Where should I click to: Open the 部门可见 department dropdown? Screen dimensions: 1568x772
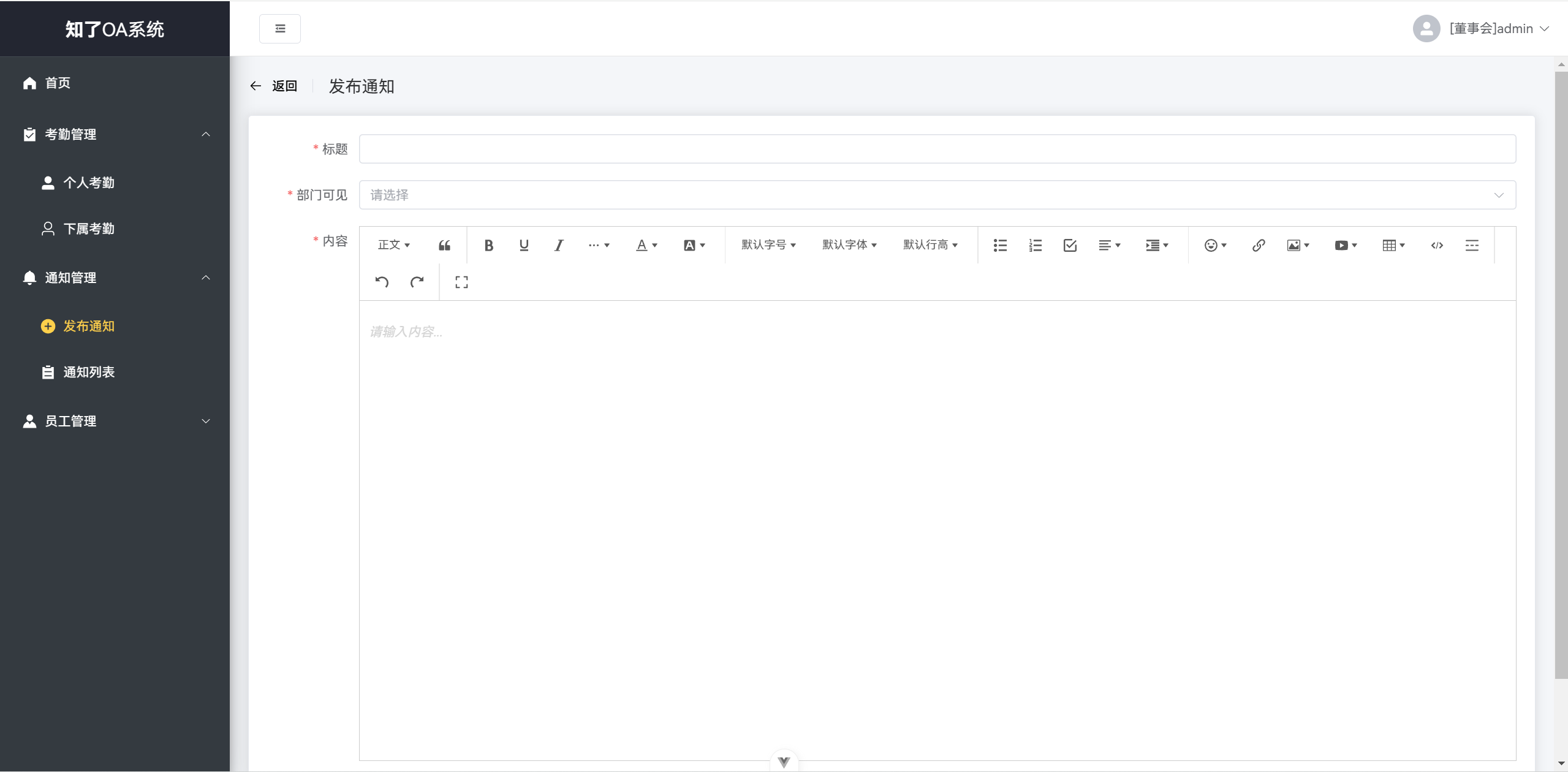pyautogui.click(x=937, y=195)
